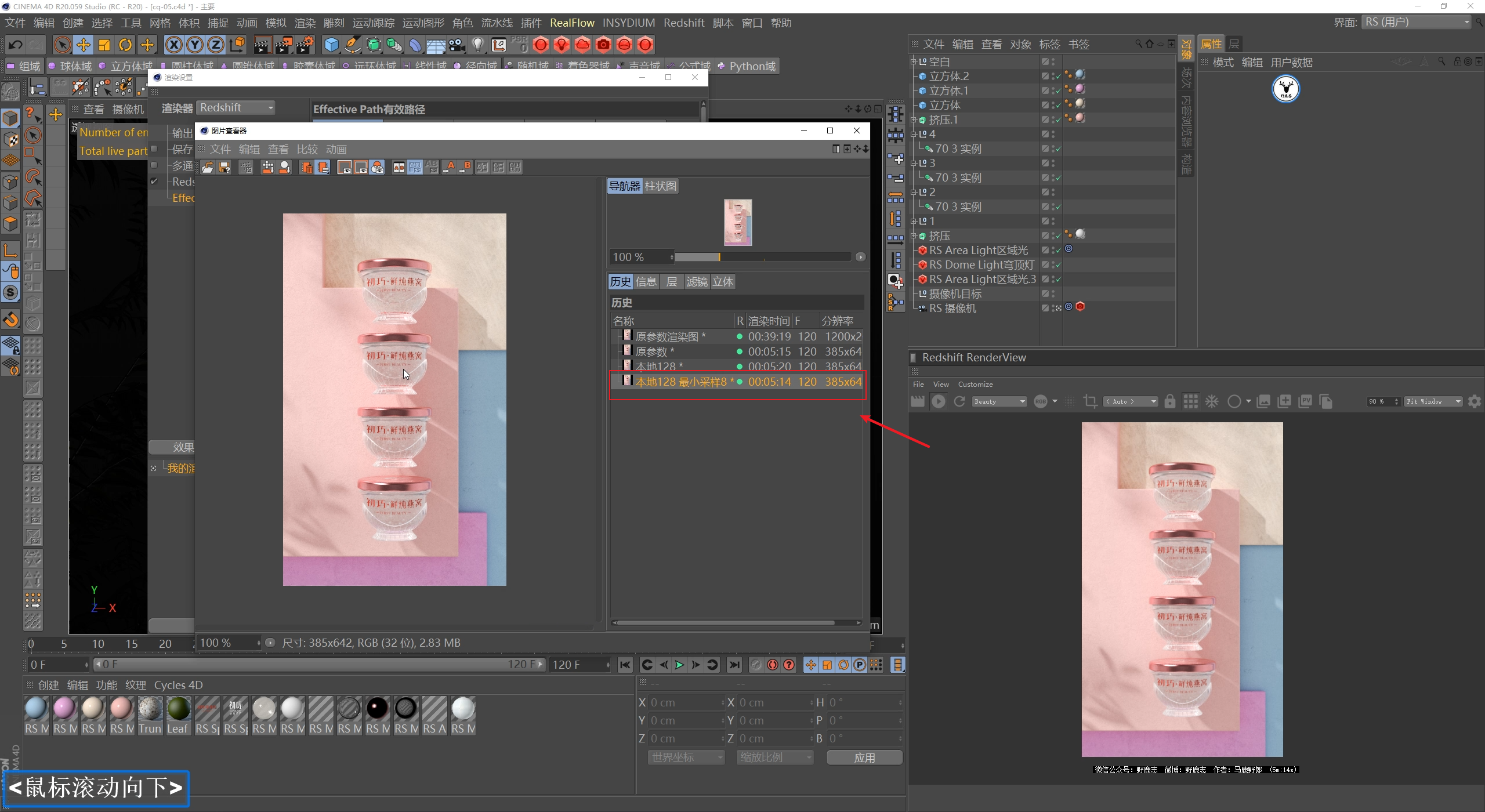1485x812 pixels.
Task: Toggle the crop region icon in Redshift RenderView
Action: tap(1091, 401)
